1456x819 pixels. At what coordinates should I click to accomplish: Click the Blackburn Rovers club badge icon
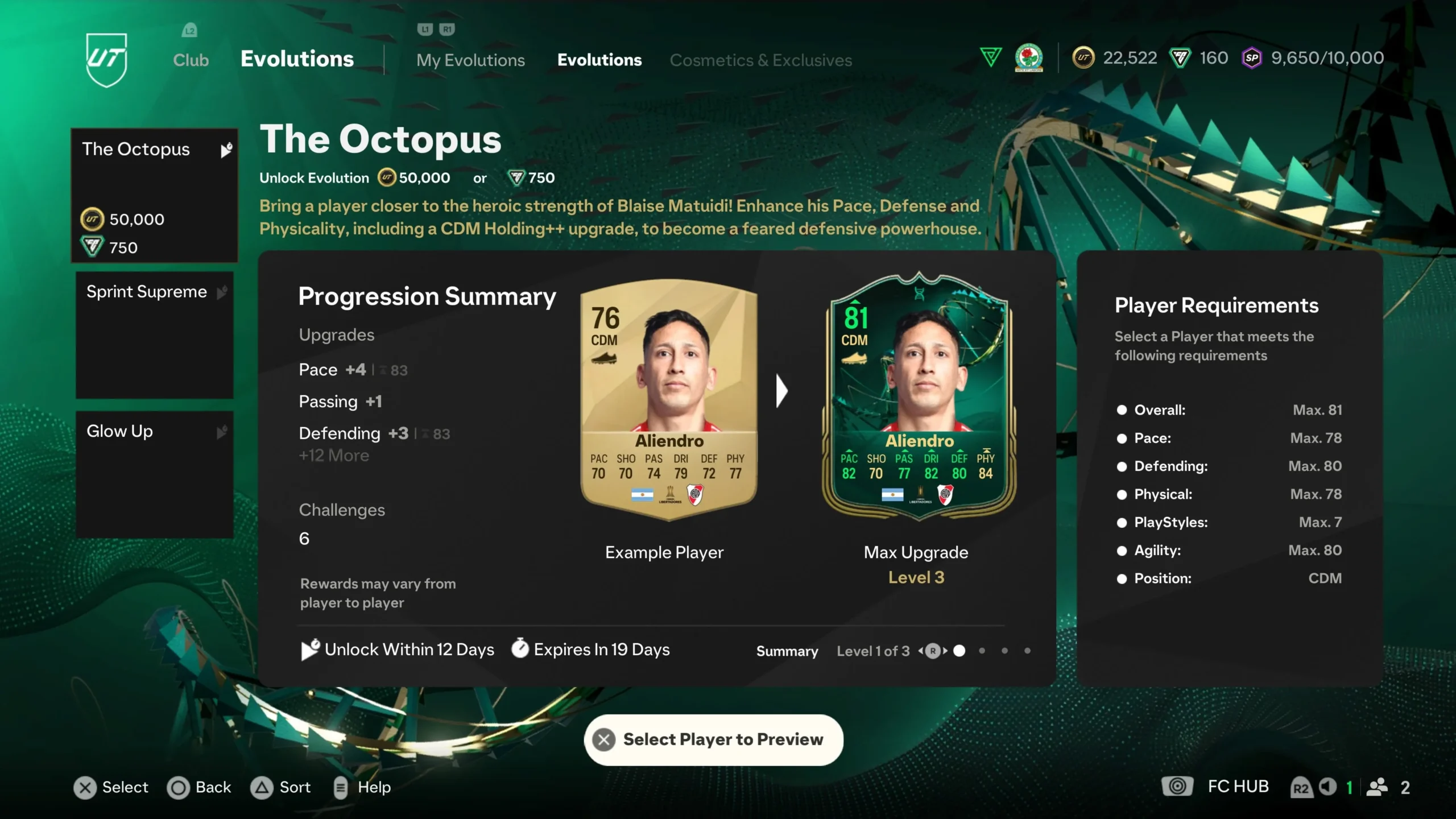[1029, 57]
